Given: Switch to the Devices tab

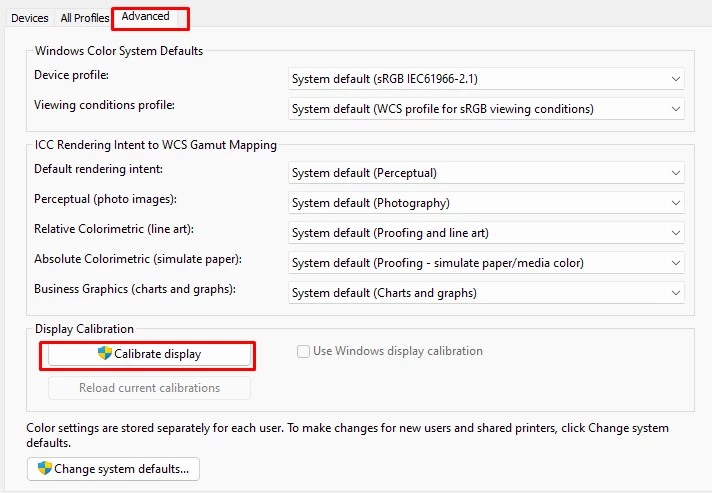Looking at the screenshot, I should [30, 18].
